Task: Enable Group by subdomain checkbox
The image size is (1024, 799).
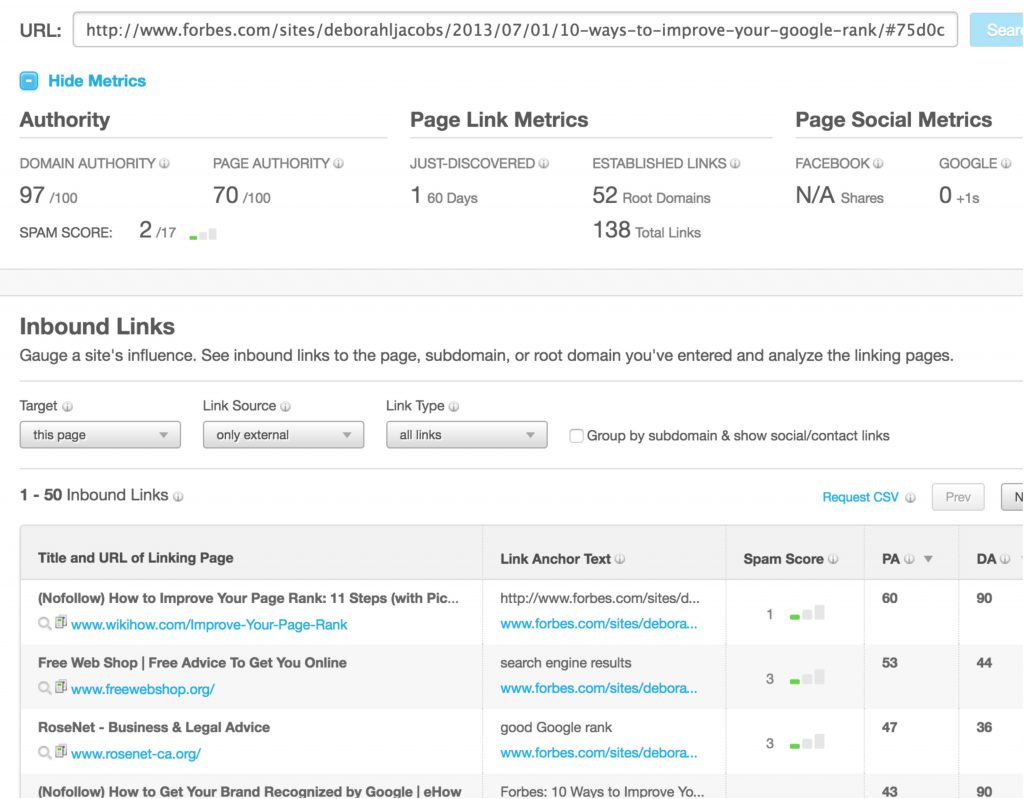Action: [x=576, y=436]
